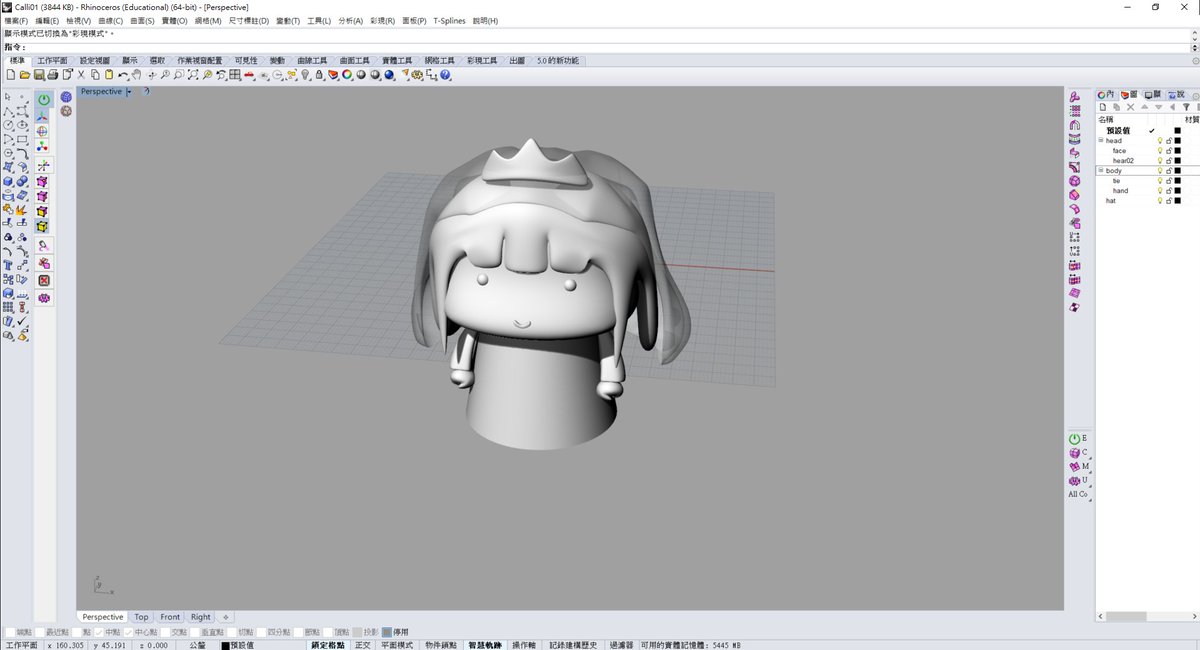
Task: Collapse the body layer tree
Action: click(1101, 171)
